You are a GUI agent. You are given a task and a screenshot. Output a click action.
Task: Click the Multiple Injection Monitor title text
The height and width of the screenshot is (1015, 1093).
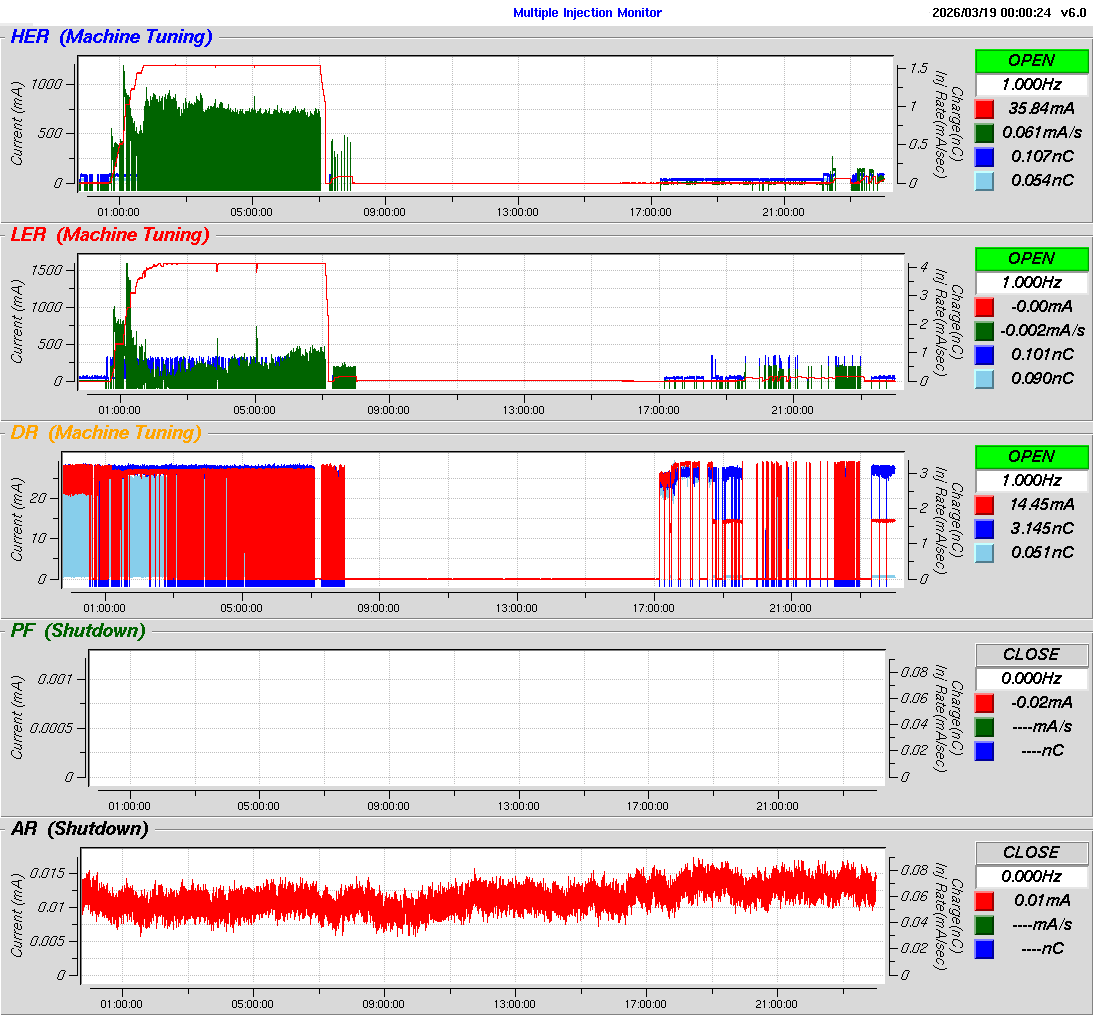coord(587,13)
